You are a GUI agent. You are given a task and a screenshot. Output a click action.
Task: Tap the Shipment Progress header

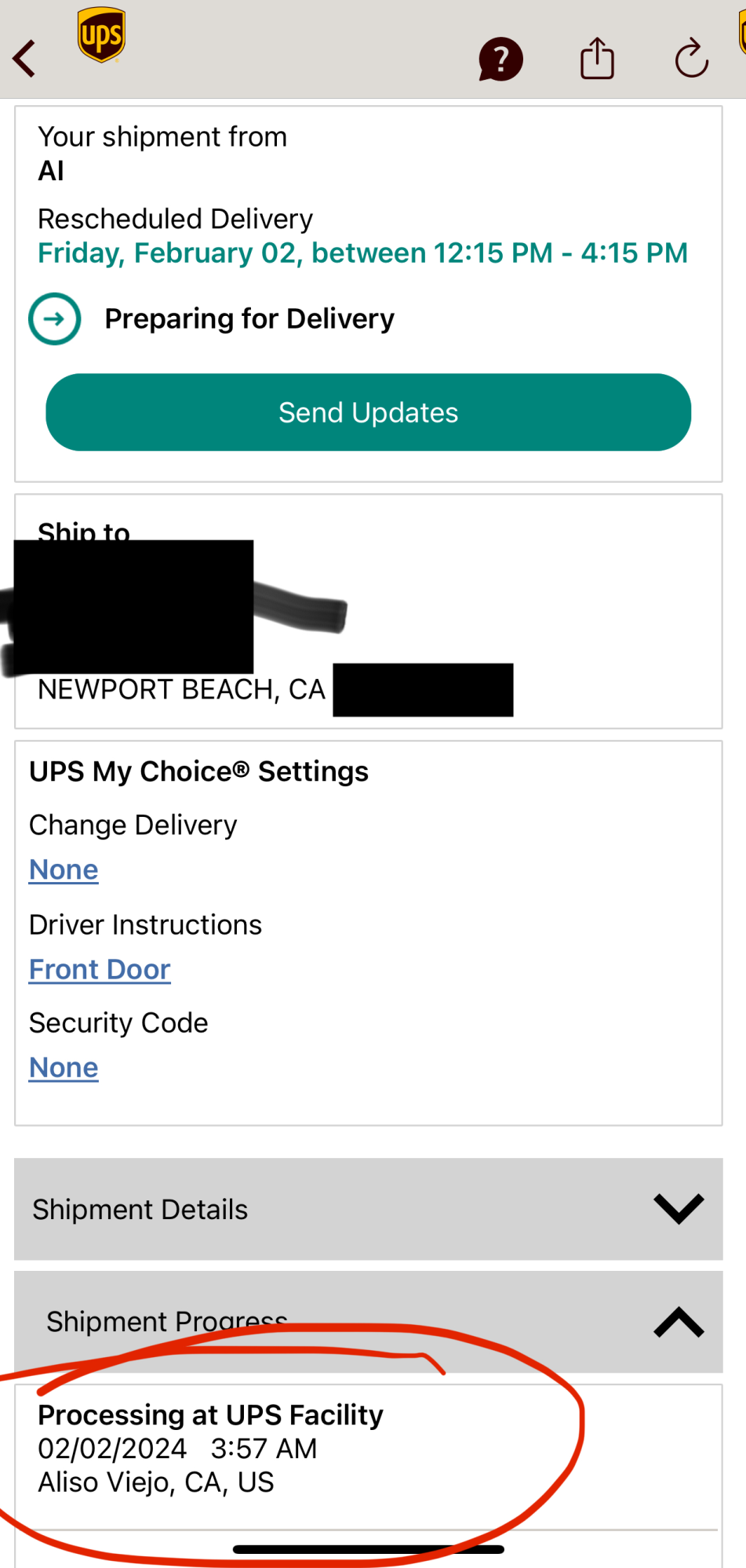[x=368, y=1322]
